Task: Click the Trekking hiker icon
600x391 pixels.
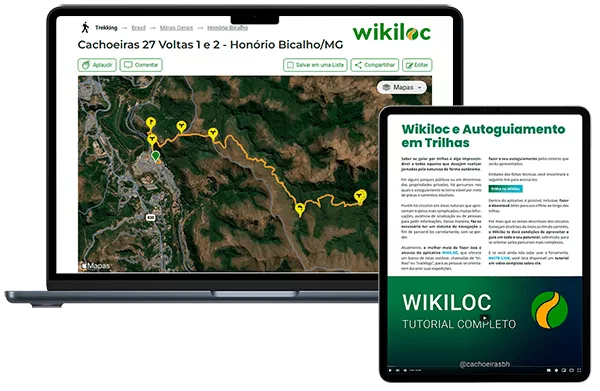Action: 85,28
